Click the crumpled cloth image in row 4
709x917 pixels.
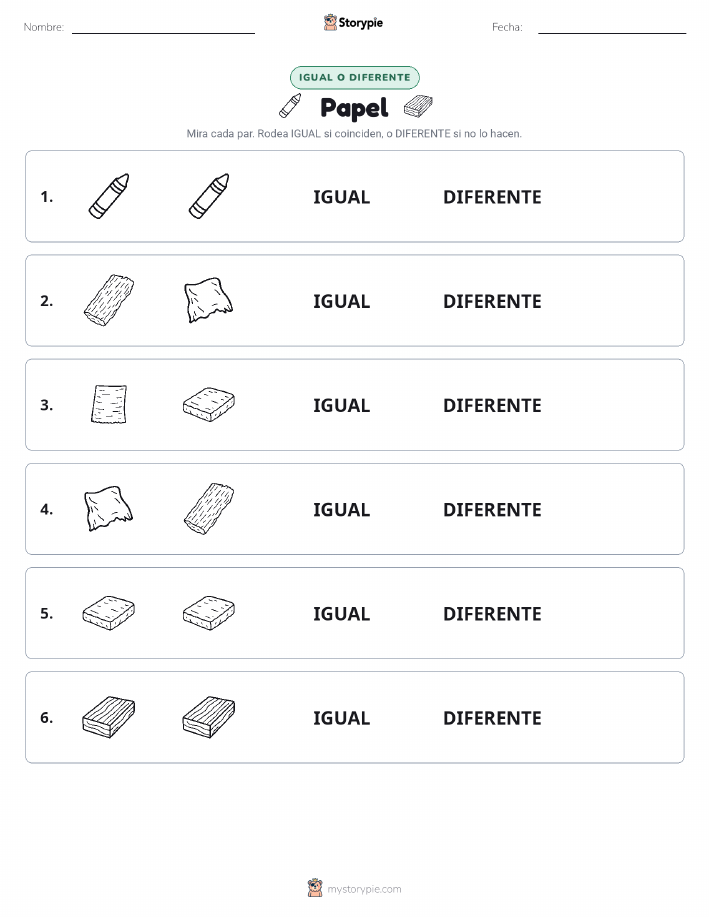(109, 508)
